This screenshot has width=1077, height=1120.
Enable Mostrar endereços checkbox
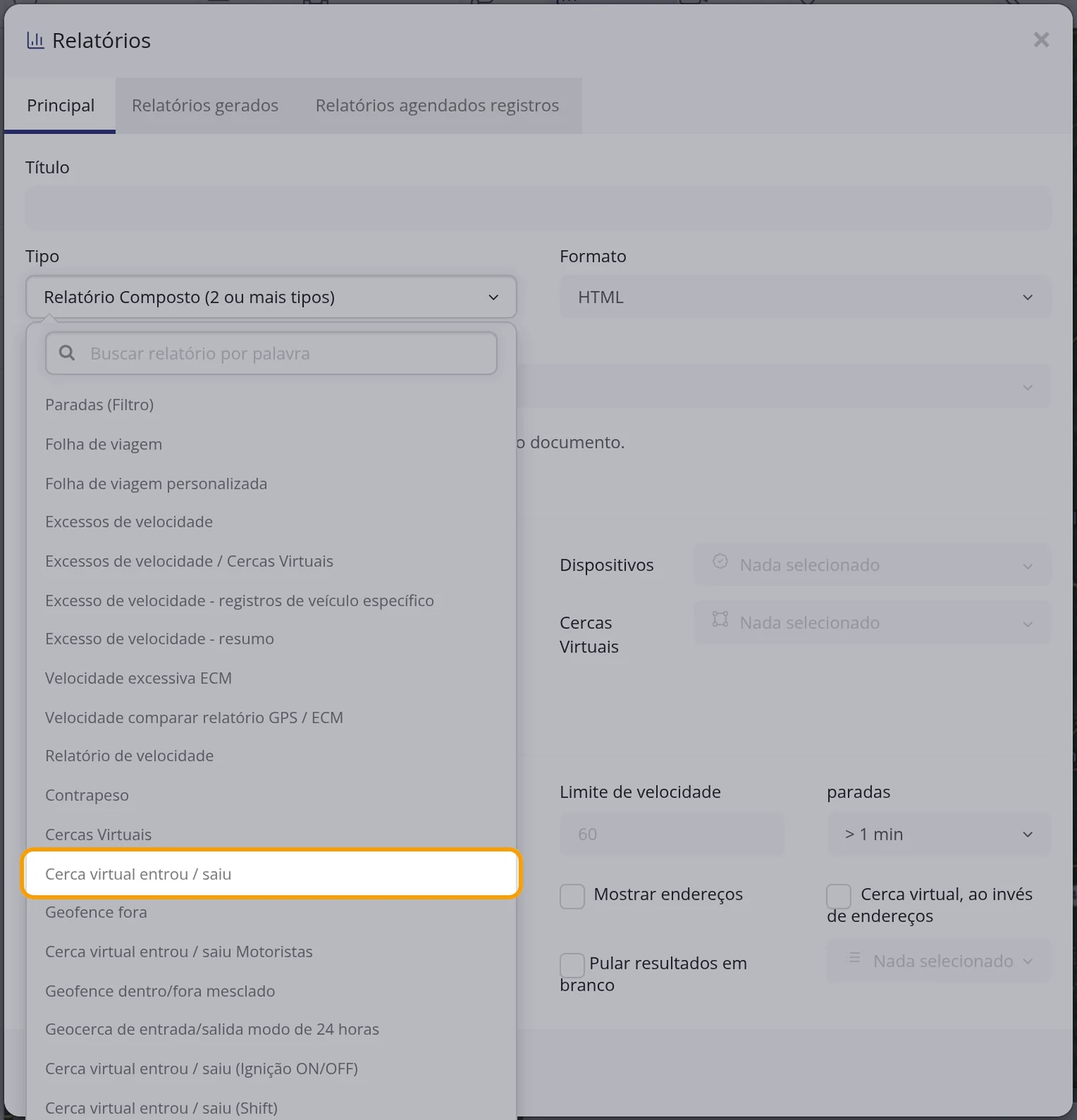(572, 896)
